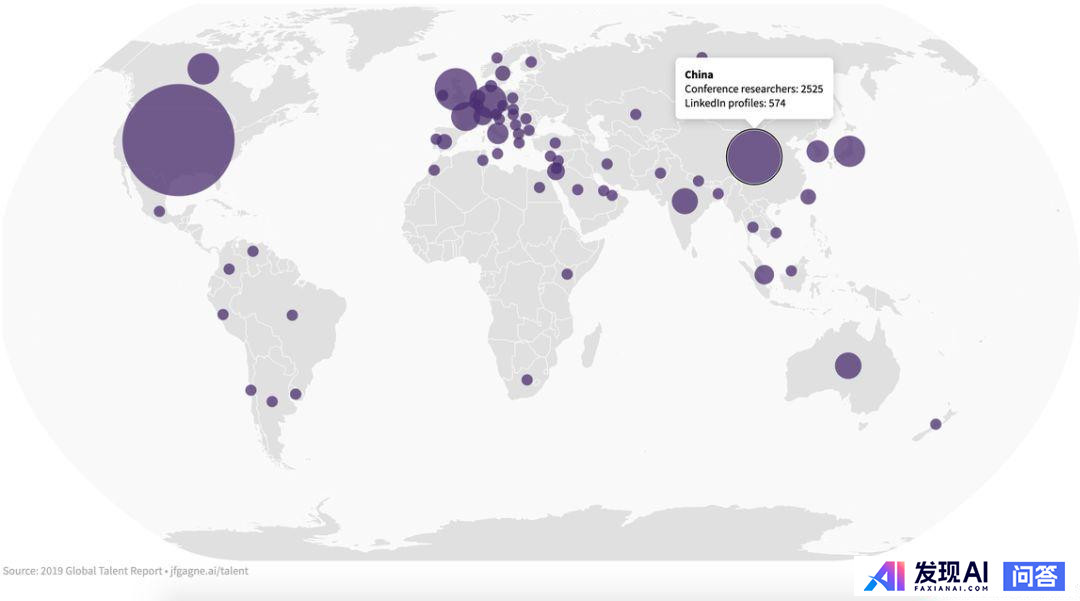The width and height of the screenshot is (1080, 601).
Task: Click the large United States bubble
Action: (x=178, y=140)
